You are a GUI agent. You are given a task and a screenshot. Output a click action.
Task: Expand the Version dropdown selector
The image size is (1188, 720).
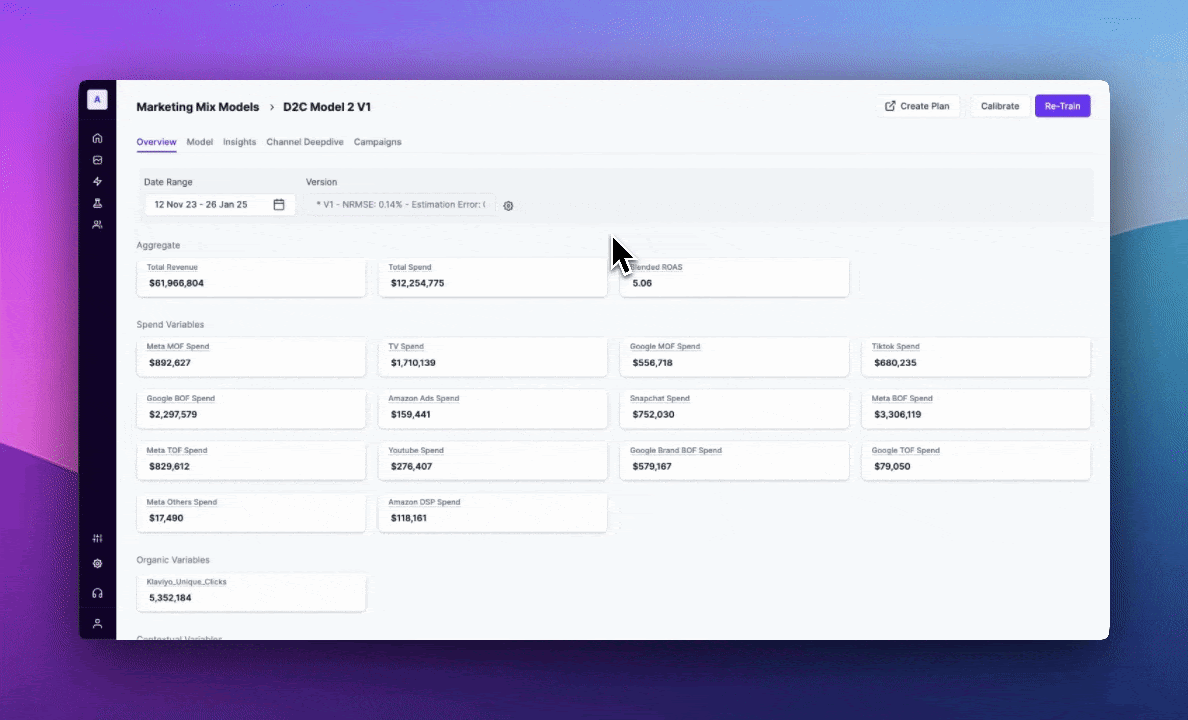point(400,205)
